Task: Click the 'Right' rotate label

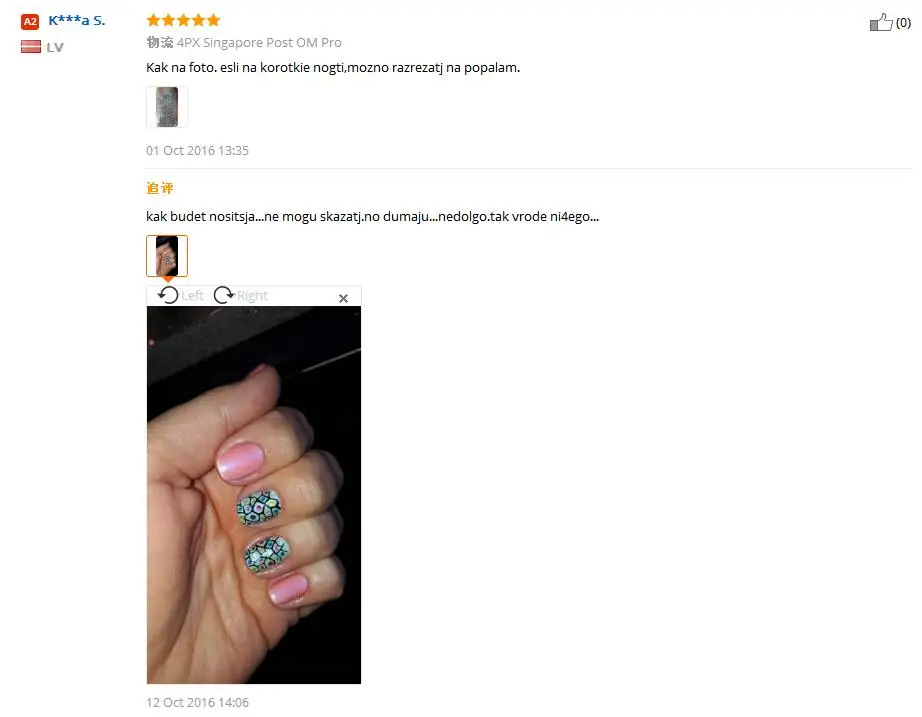Action: click(252, 295)
